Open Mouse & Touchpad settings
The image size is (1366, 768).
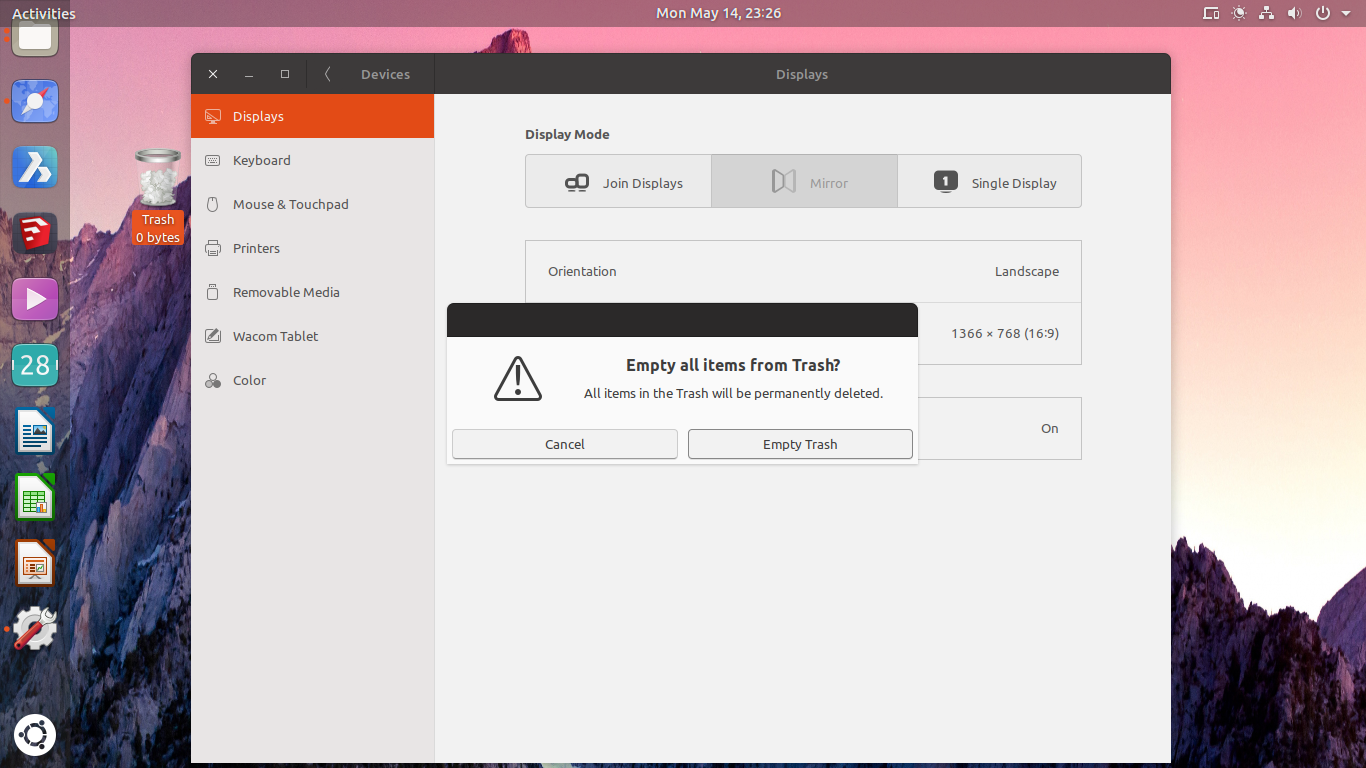(312, 204)
